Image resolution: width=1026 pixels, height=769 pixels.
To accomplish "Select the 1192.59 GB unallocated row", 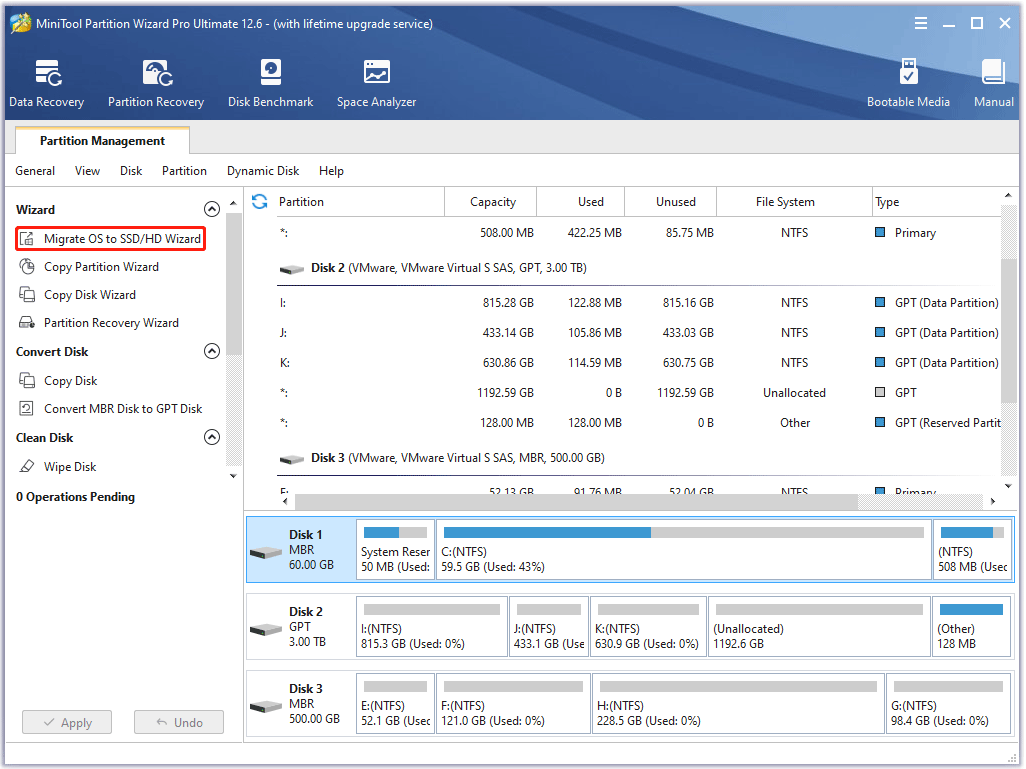I will point(639,393).
